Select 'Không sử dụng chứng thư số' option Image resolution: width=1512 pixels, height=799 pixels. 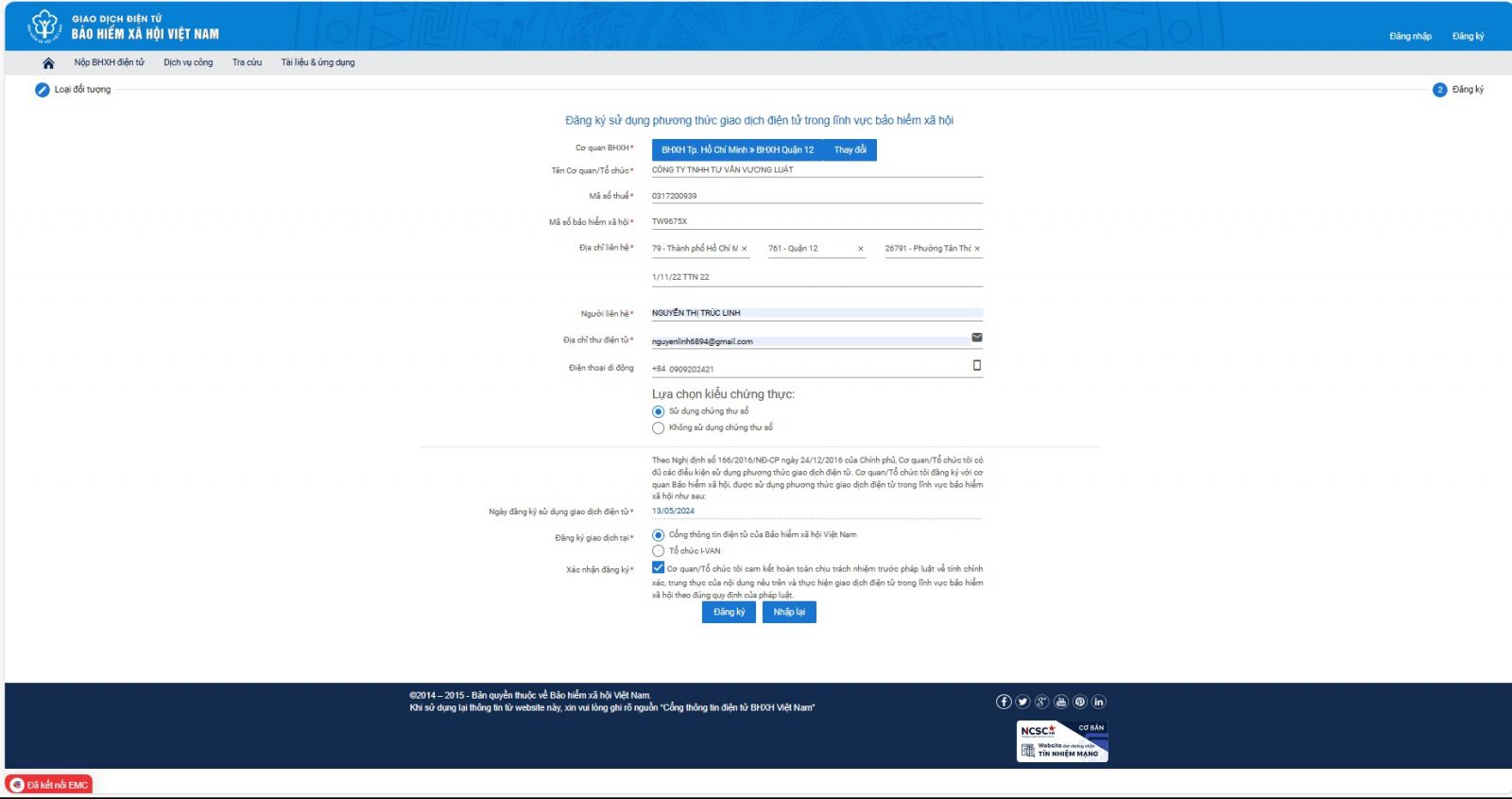[x=659, y=428]
